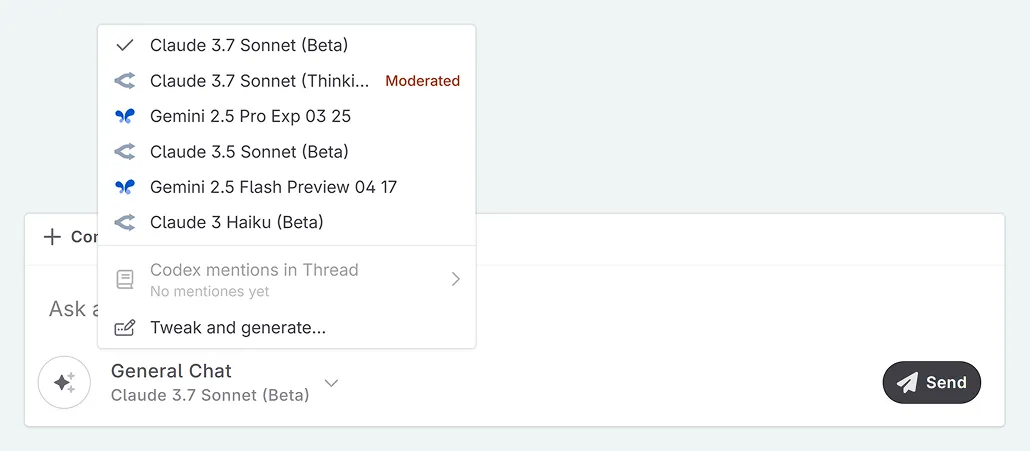1030x451 pixels.
Task: Click the Gemini icon beside 2.5 Flash Preview
Action: pos(124,187)
